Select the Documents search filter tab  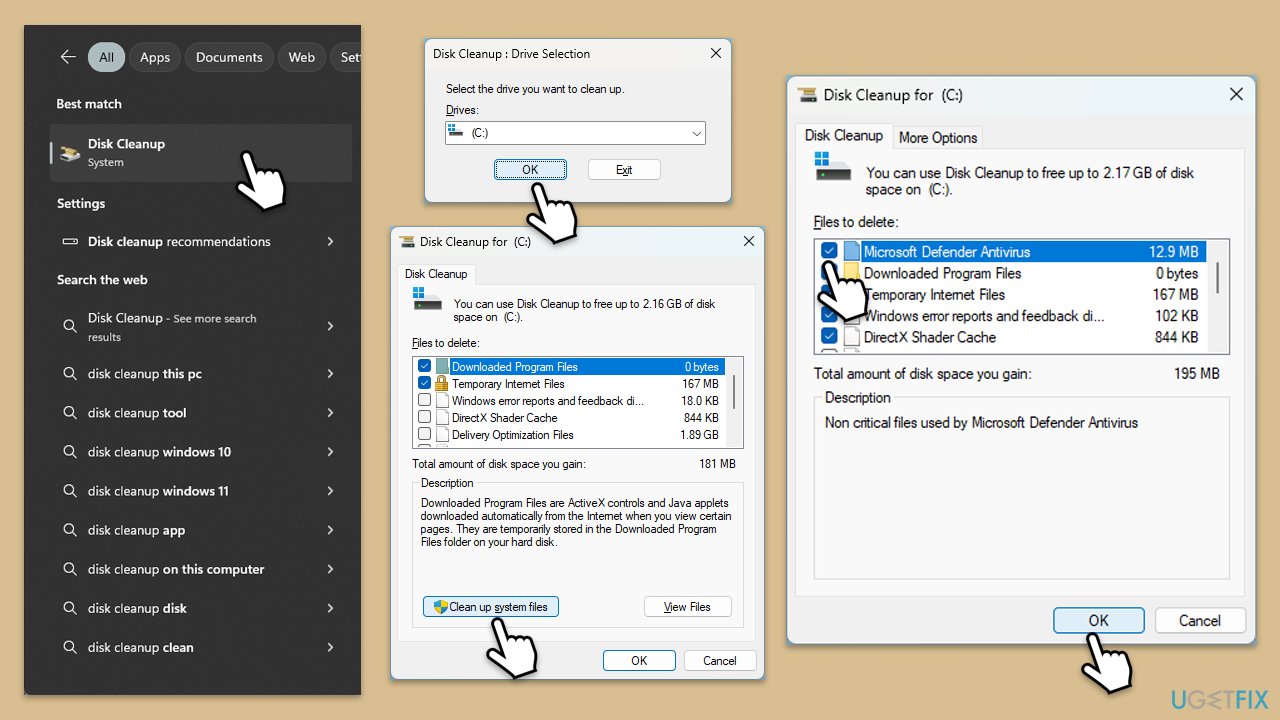coord(229,57)
